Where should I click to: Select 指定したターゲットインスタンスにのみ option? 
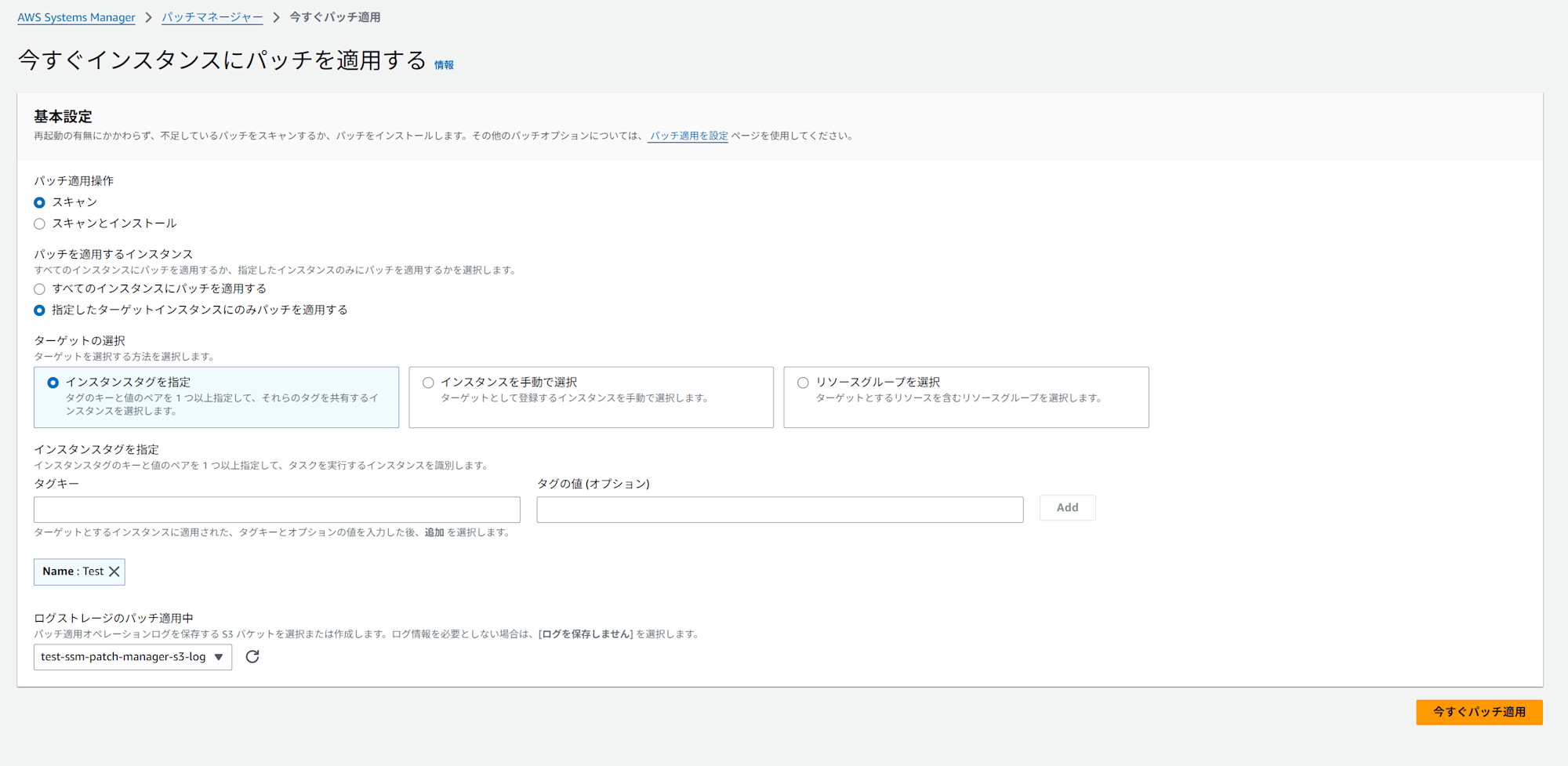tap(39, 310)
